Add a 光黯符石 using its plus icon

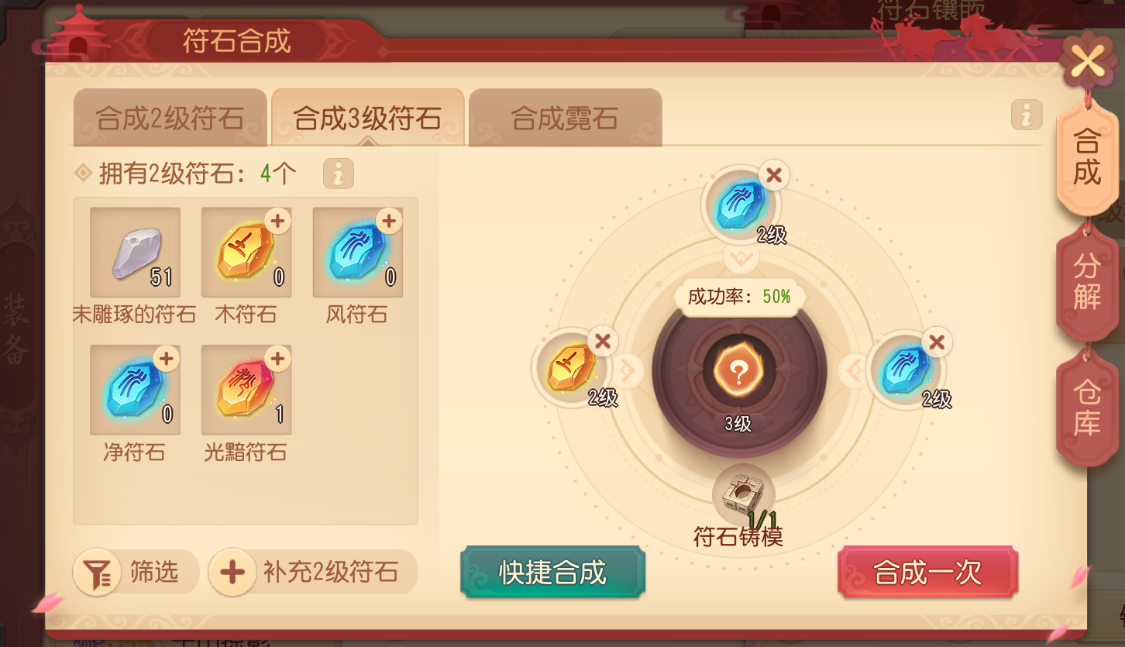click(278, 359)
